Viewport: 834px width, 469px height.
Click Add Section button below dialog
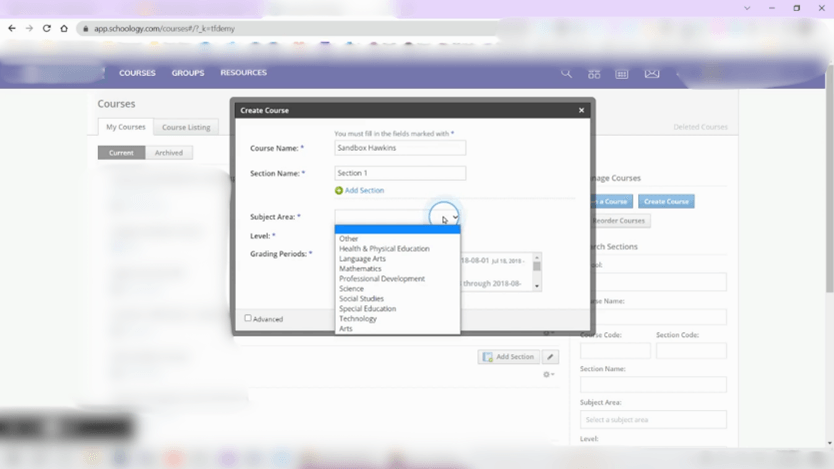508,357
